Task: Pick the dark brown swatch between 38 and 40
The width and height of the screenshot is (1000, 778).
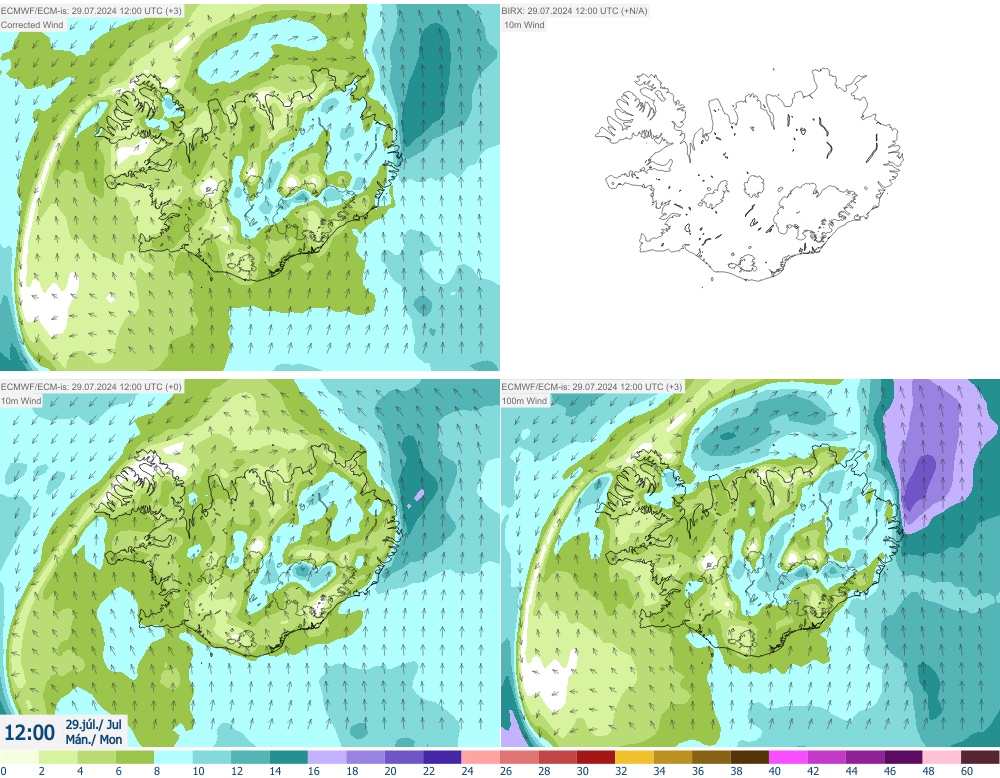Action: click(x=749, y=757)
